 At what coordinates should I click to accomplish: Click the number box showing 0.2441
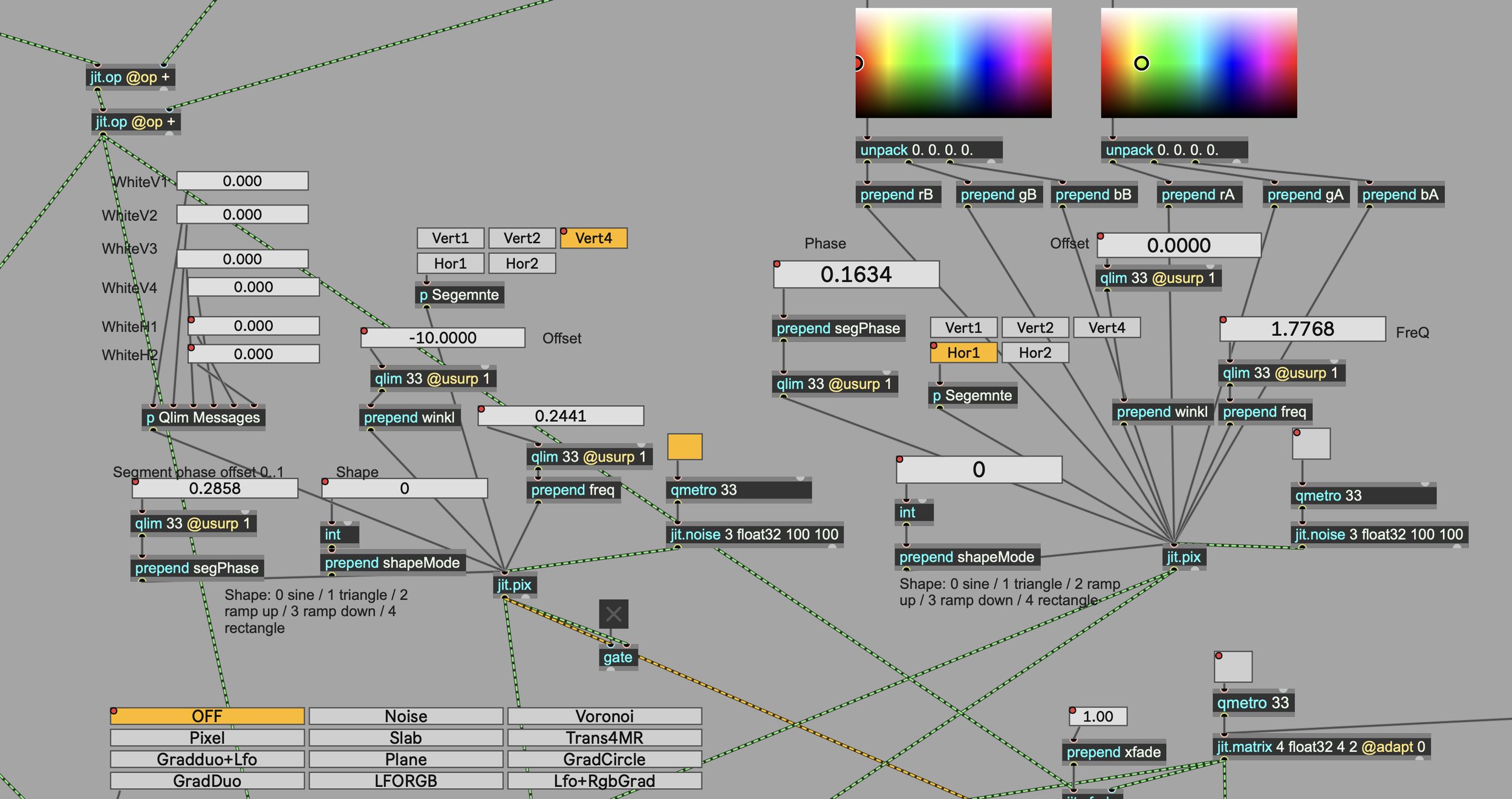click(x=560, y=416)
